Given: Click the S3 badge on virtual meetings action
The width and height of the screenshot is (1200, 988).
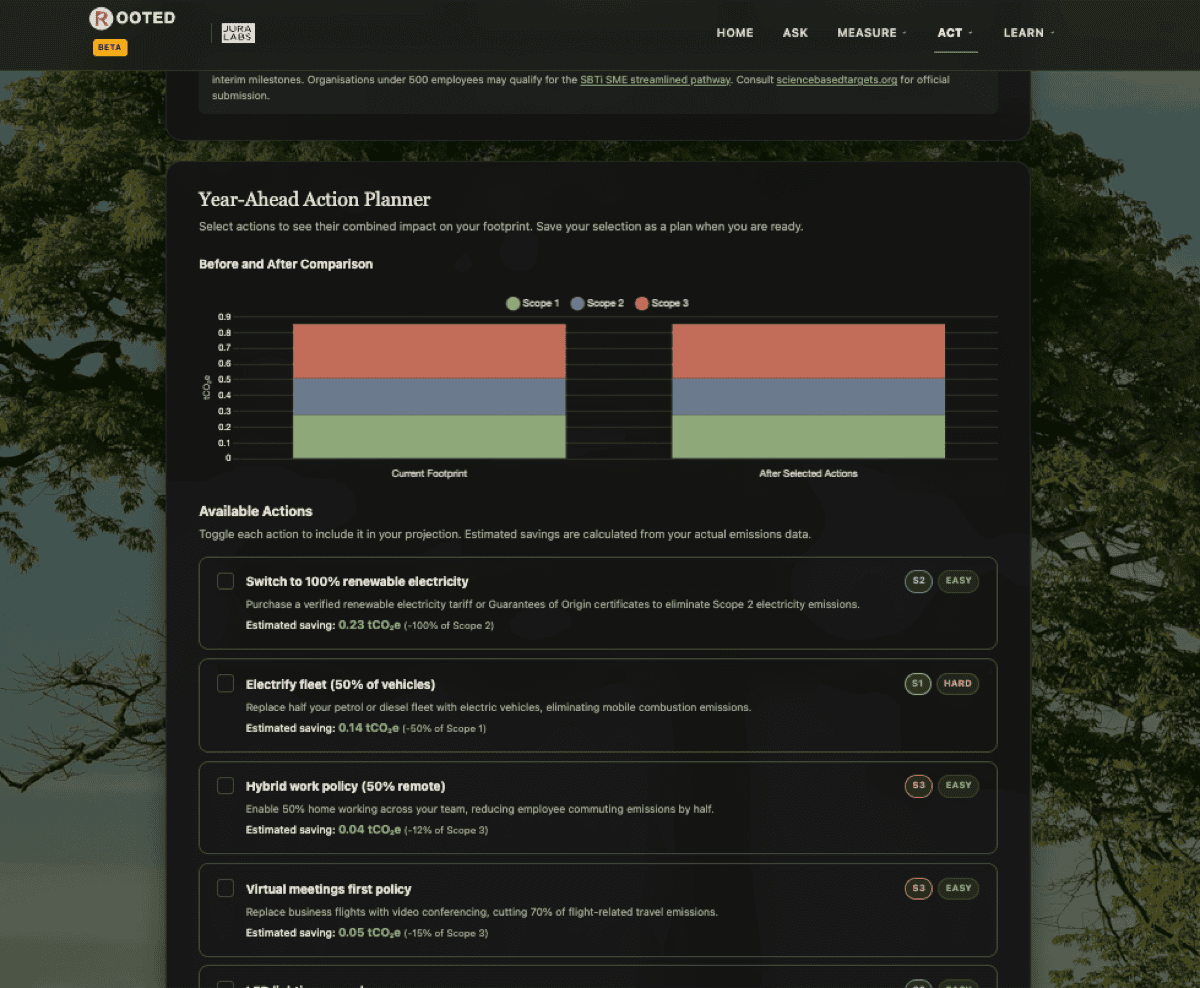Looking at the screenshot, I should [918, 888].
